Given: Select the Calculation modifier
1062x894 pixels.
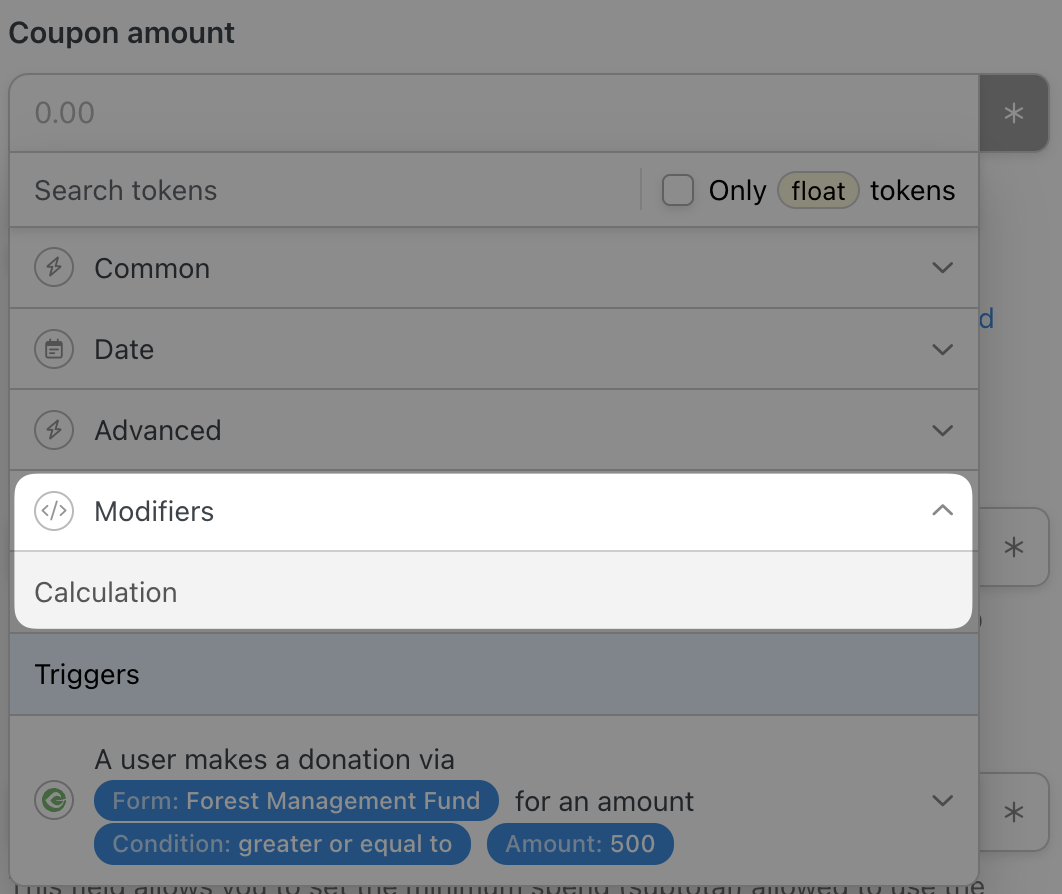Looking at the screenshot, I should click(493, 593).
